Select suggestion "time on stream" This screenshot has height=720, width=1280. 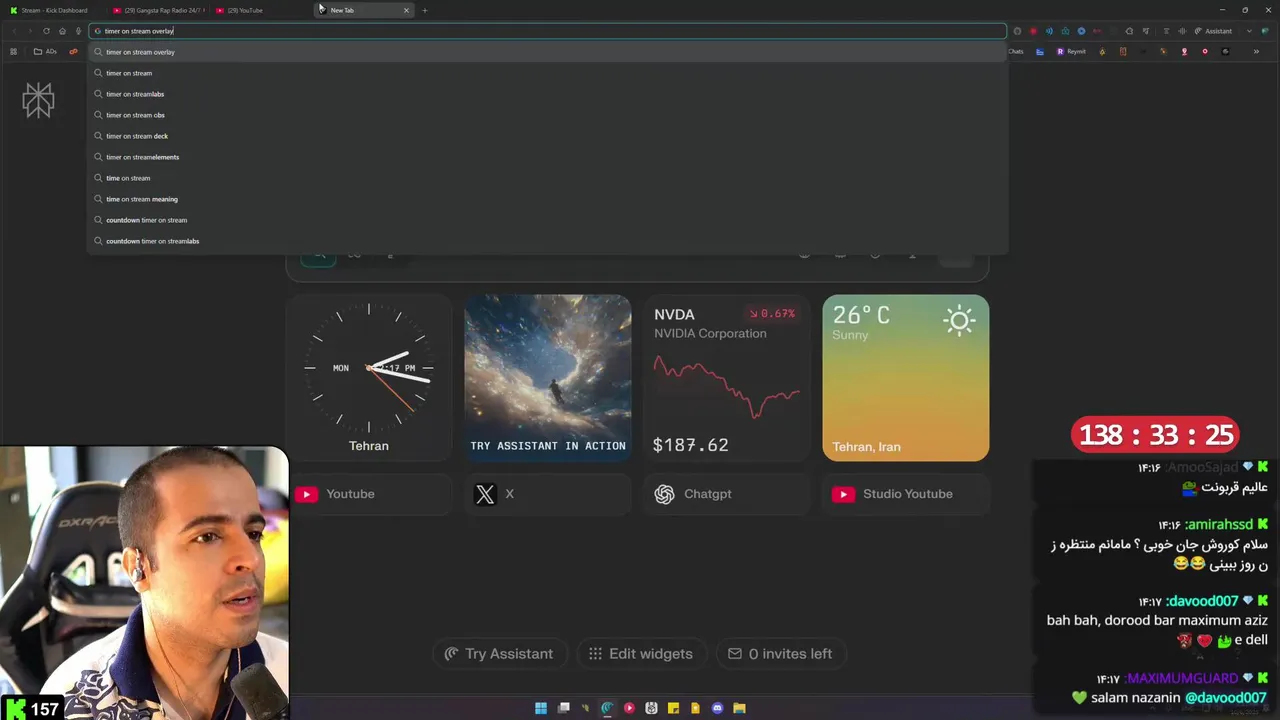point(547,178)
